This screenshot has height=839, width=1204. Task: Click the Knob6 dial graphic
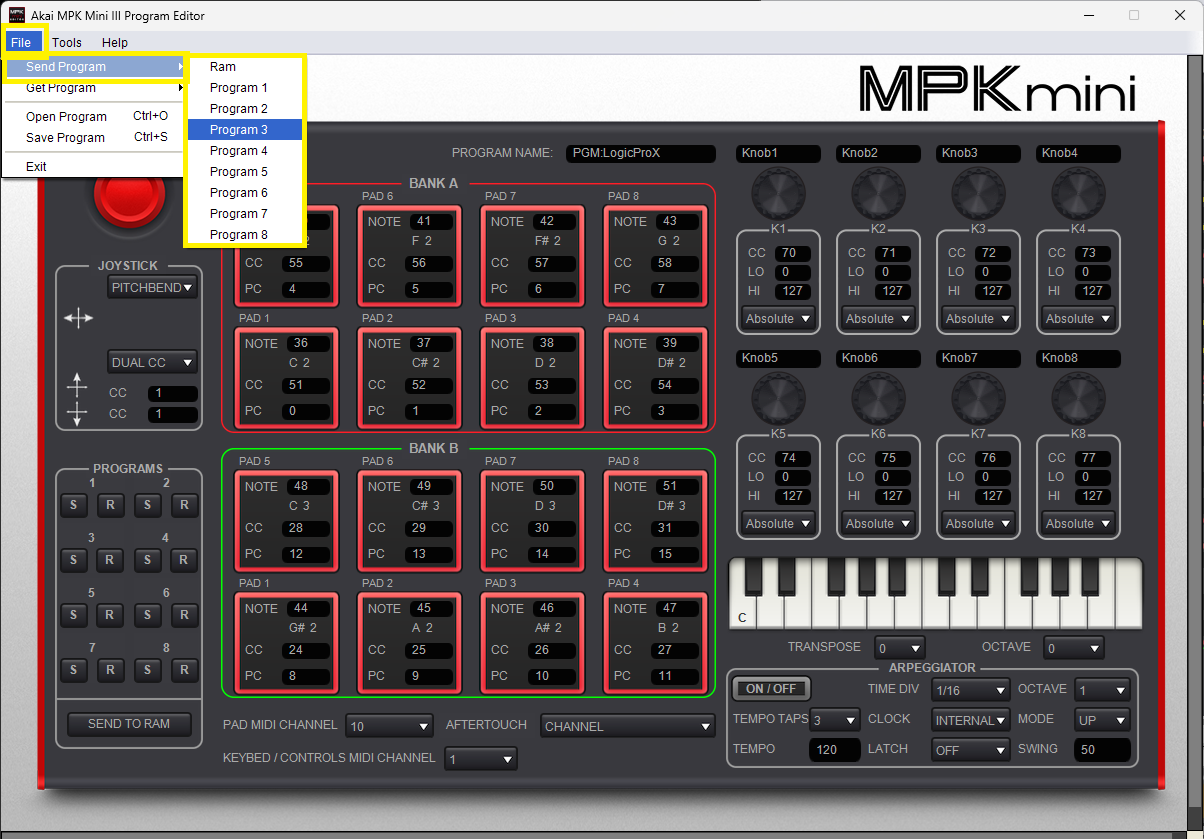pyautogui.click(x=878, y=398)
